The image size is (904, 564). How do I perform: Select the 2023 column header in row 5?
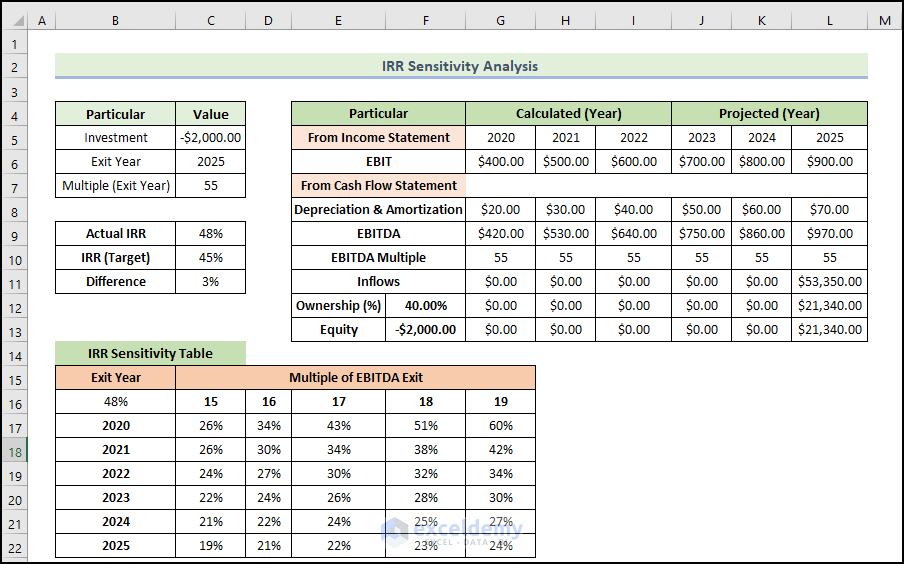pyautogui.click(x=701, y=138)
